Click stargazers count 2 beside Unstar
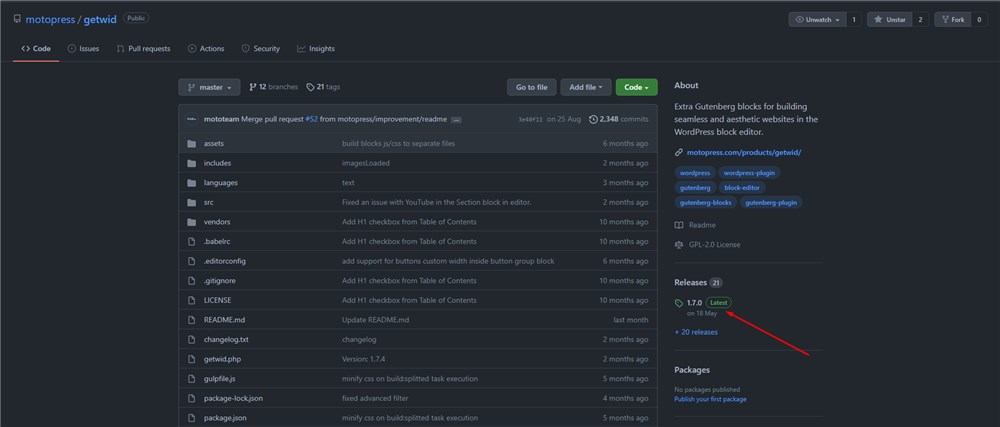The image size is (1000, 427). pos(920,20)
